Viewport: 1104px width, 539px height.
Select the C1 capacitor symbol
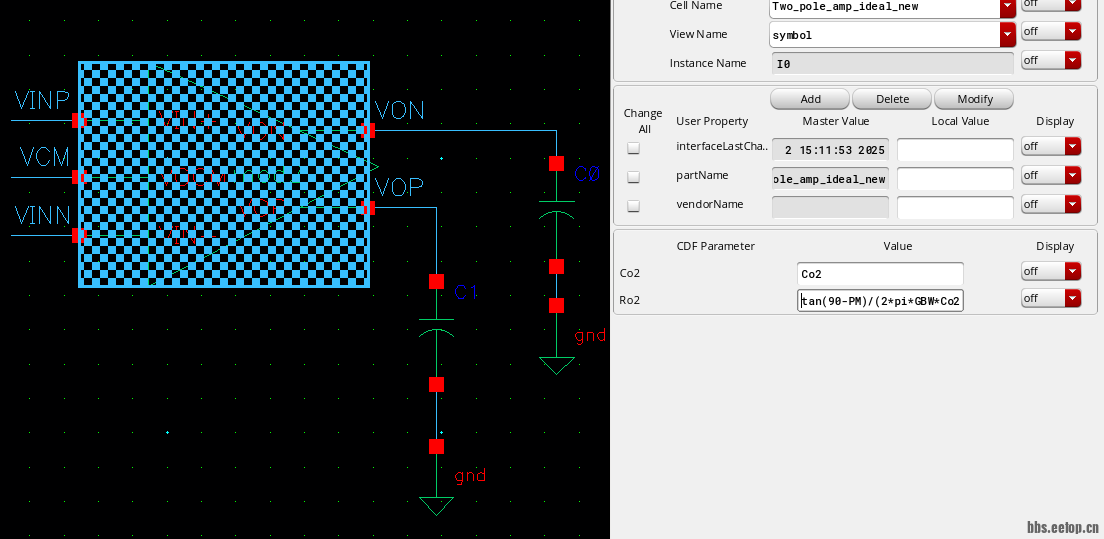coord(436,332)
